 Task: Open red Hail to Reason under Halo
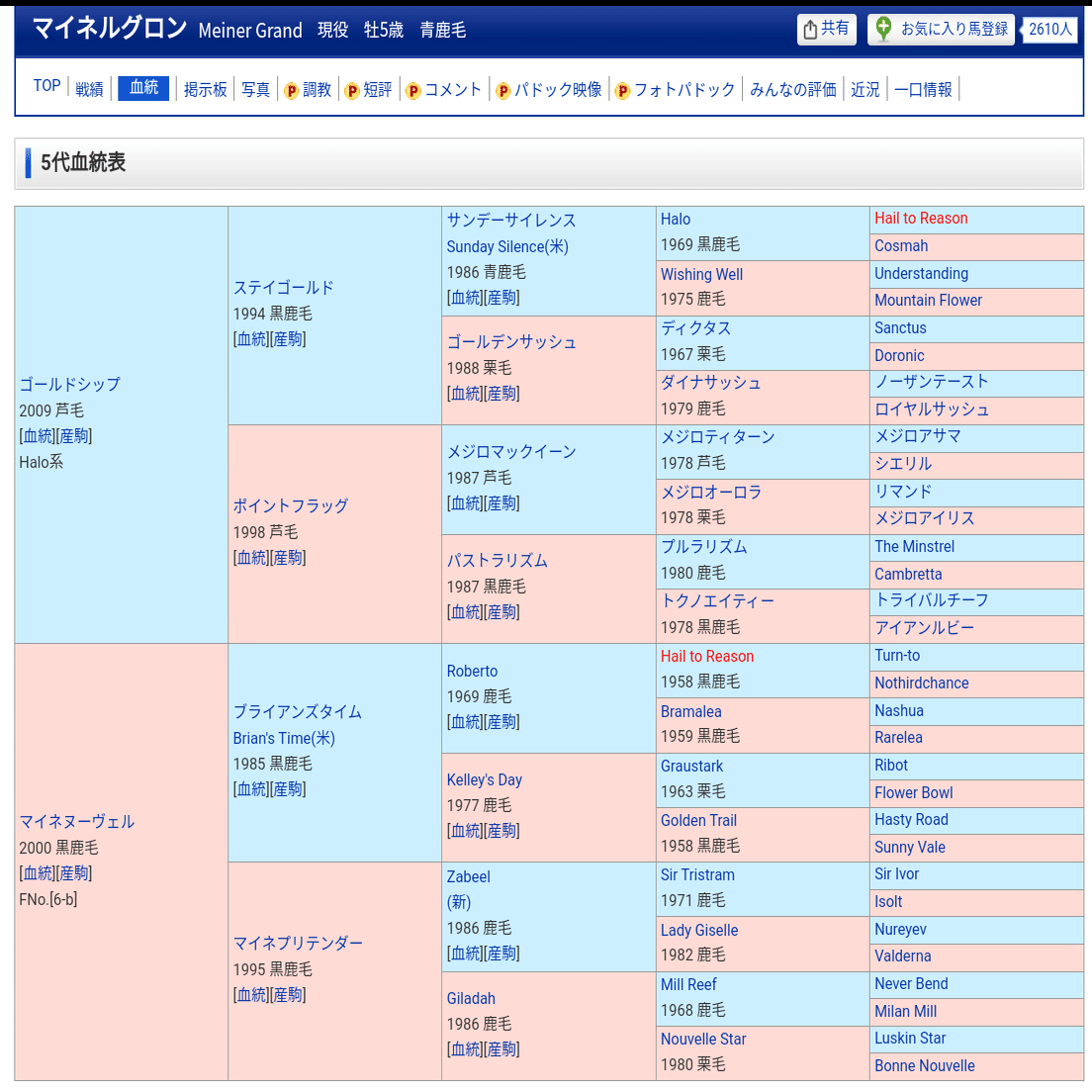pyautogui.click(x=921, y=218)
